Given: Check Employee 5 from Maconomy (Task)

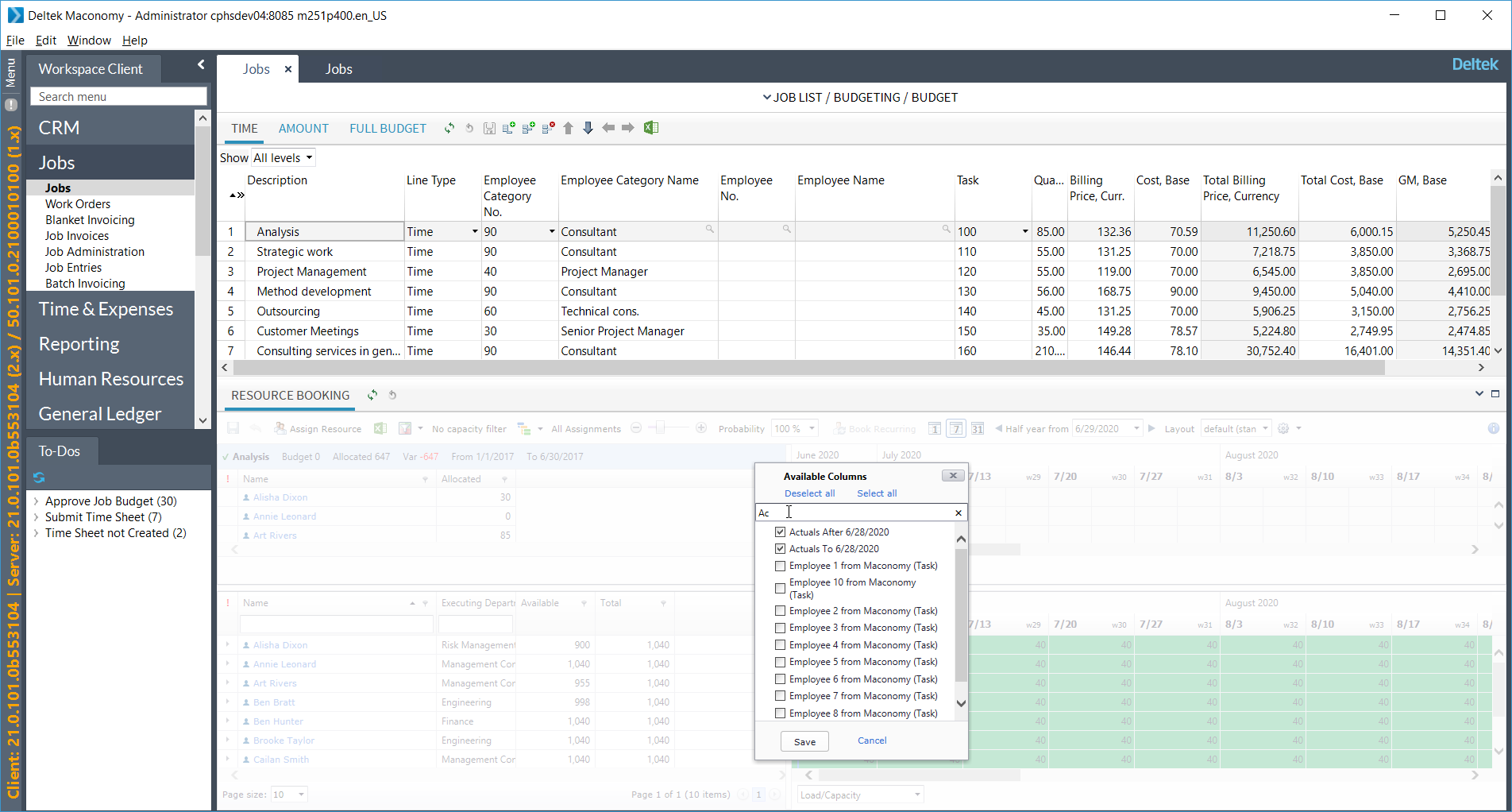Looking at the screenshot, I should click(x=780, y=662).
